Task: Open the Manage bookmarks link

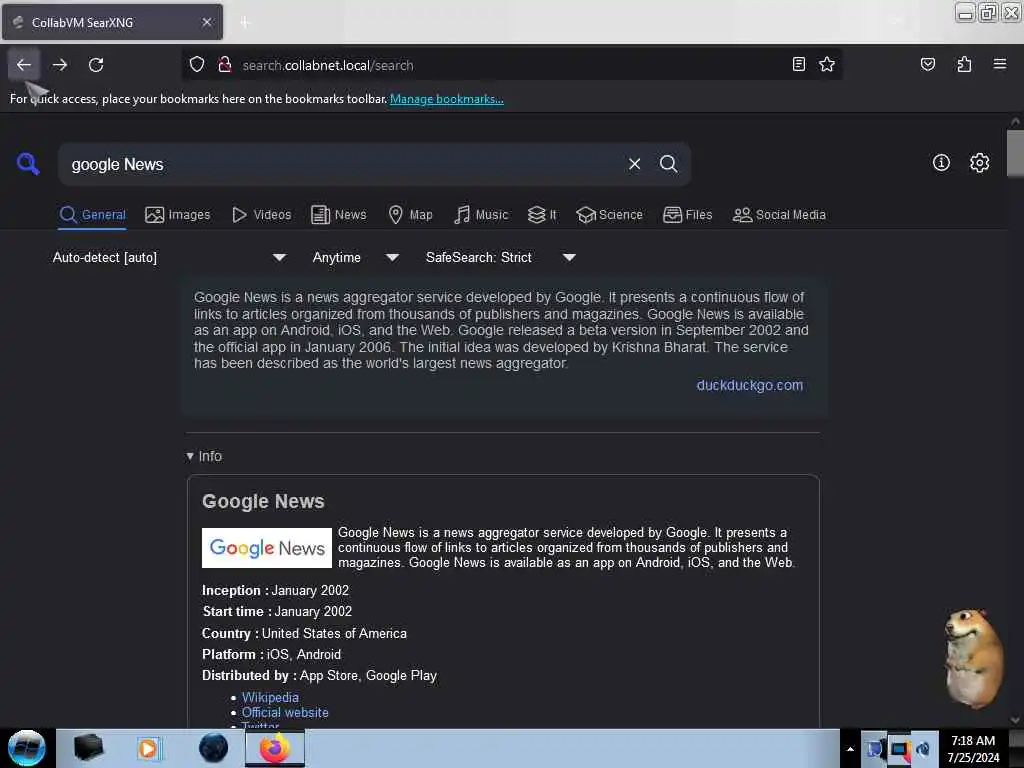Action: point(447,99)
